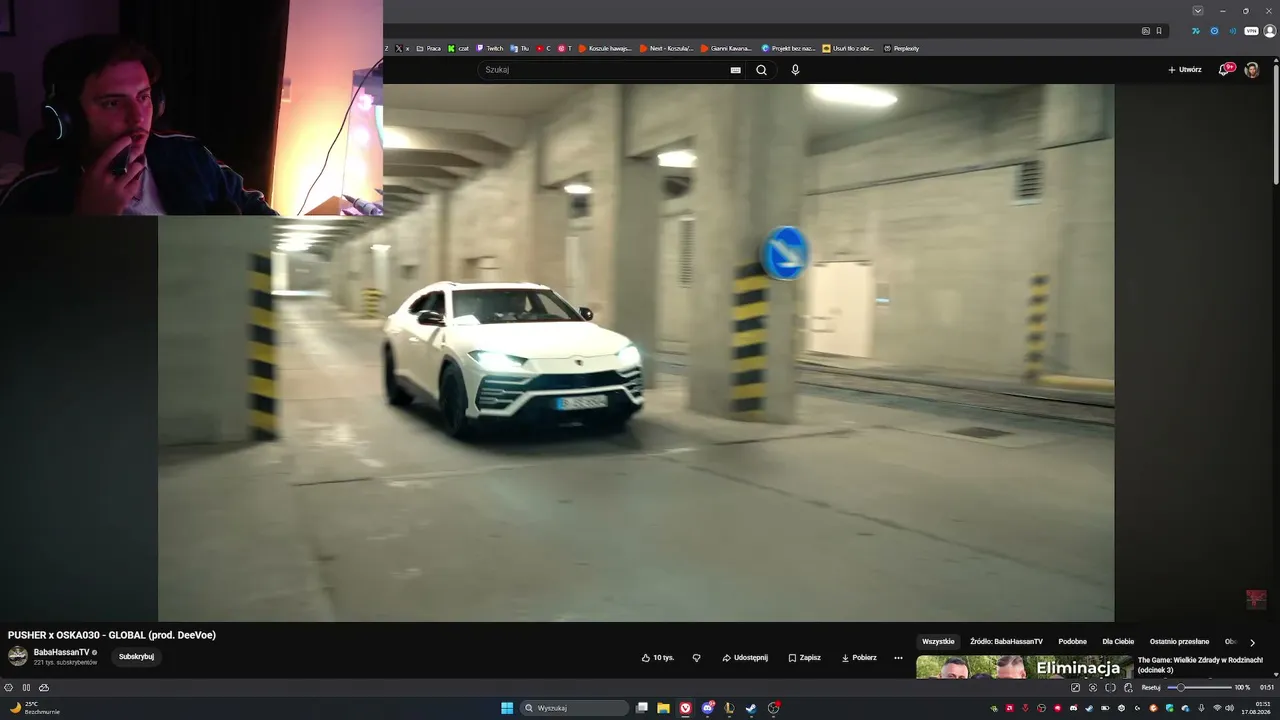Open the YouTube account avatar menu
The width and height of the screenshot is (1280, 720).
(1251, 70)
